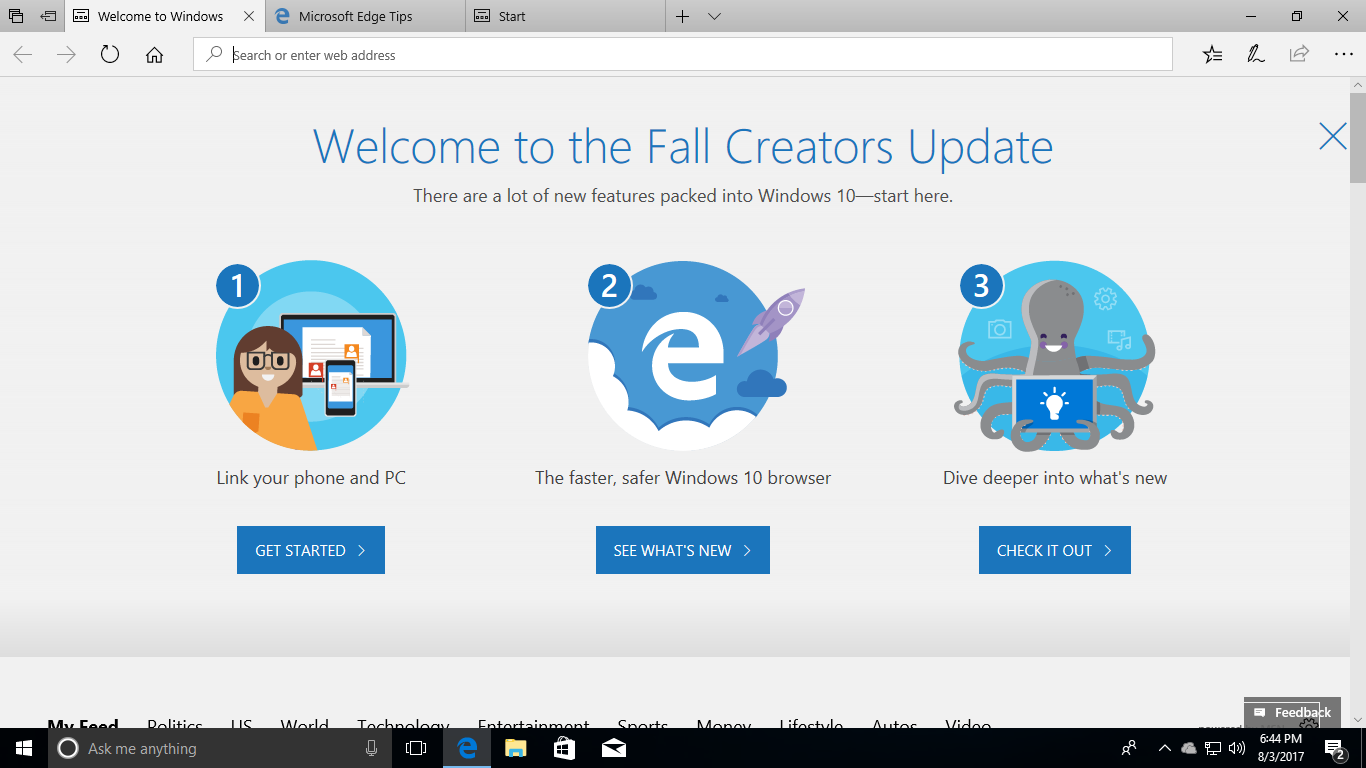Click the browser Back arrow
The width and height of the screenshot is (1366, 768).
click(23, 55)
